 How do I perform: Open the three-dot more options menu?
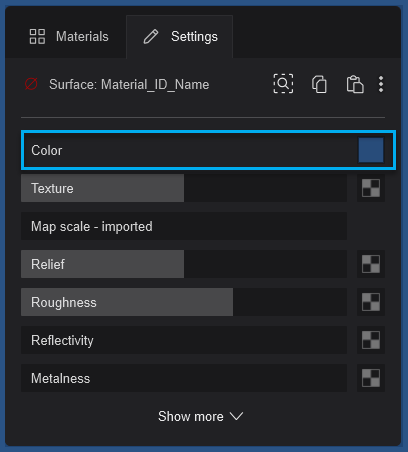pyautogui.click(x=381, y=84)
